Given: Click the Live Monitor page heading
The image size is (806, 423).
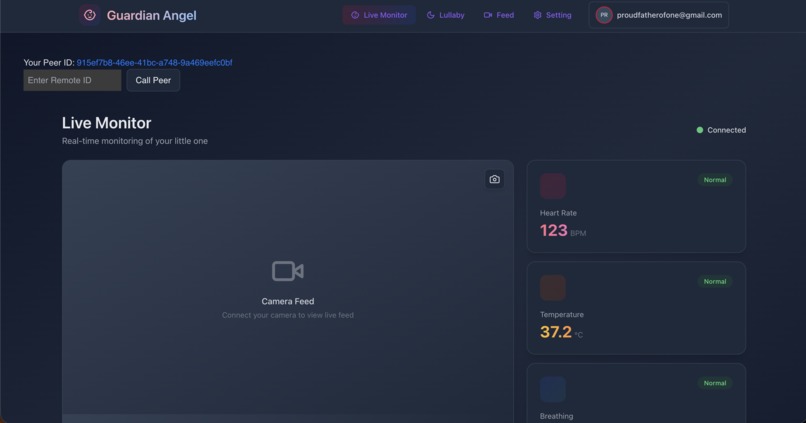Looking at the screenshot, I should pos(106,123).
